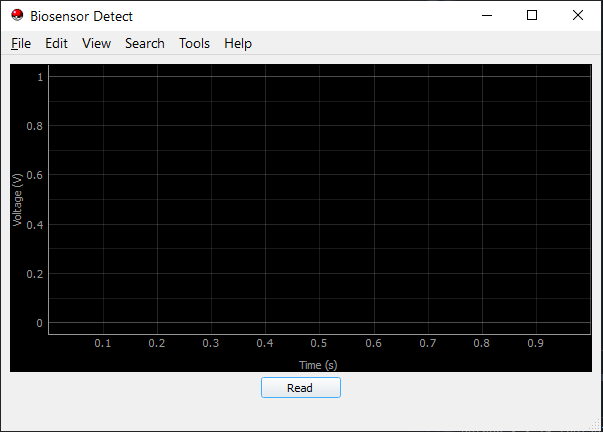
Task: Click the Voltage (V) axis label
Action: (18, 199)
